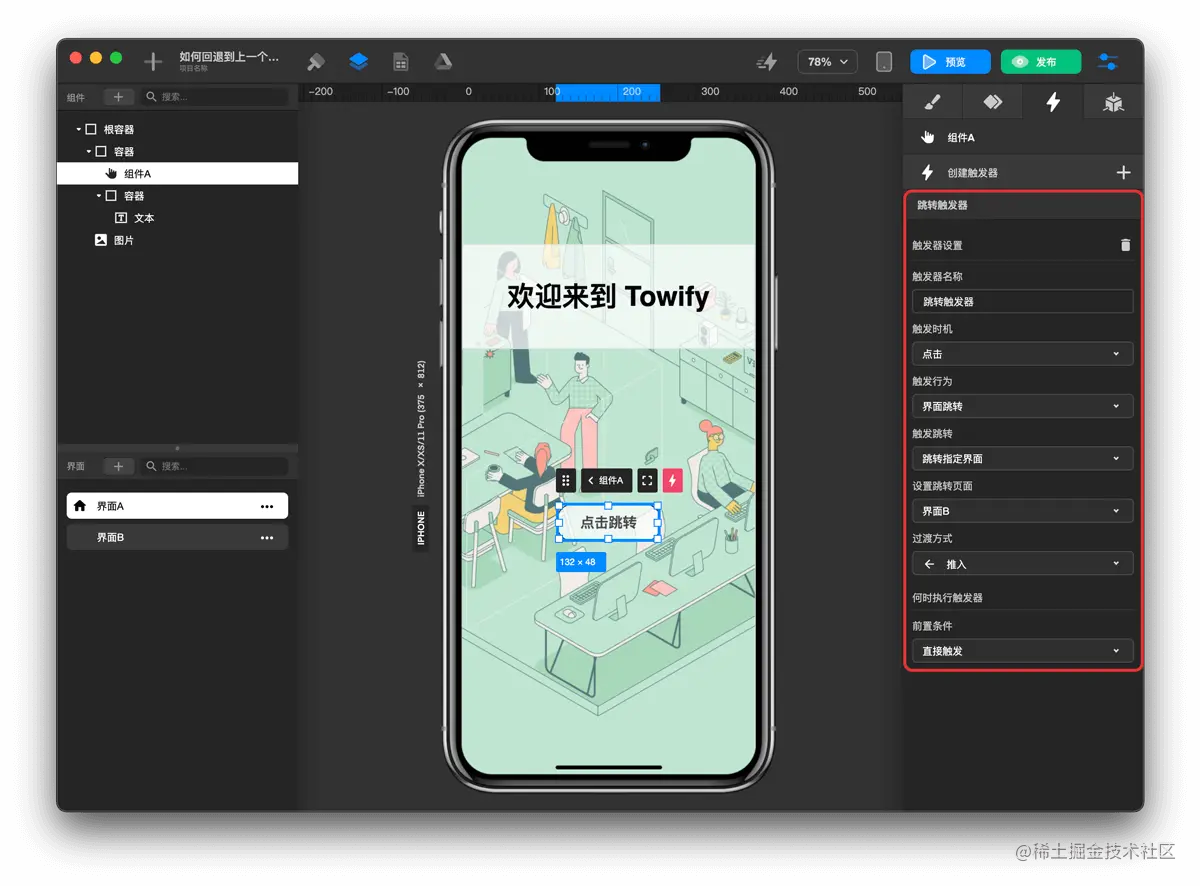Viewport: 1200px width, 886px height.
Task: Collapse the 容器 that holds 组件A
Action: click(88, 152)
